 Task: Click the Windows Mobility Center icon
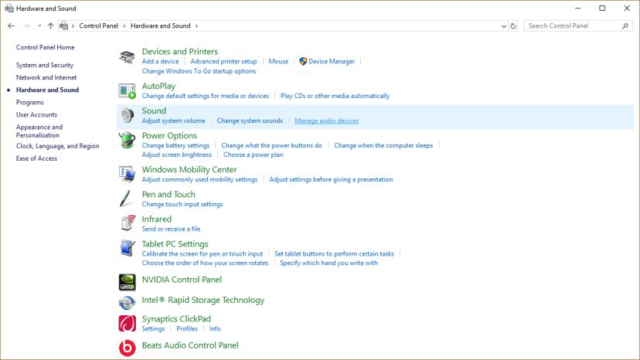[127, 174]
